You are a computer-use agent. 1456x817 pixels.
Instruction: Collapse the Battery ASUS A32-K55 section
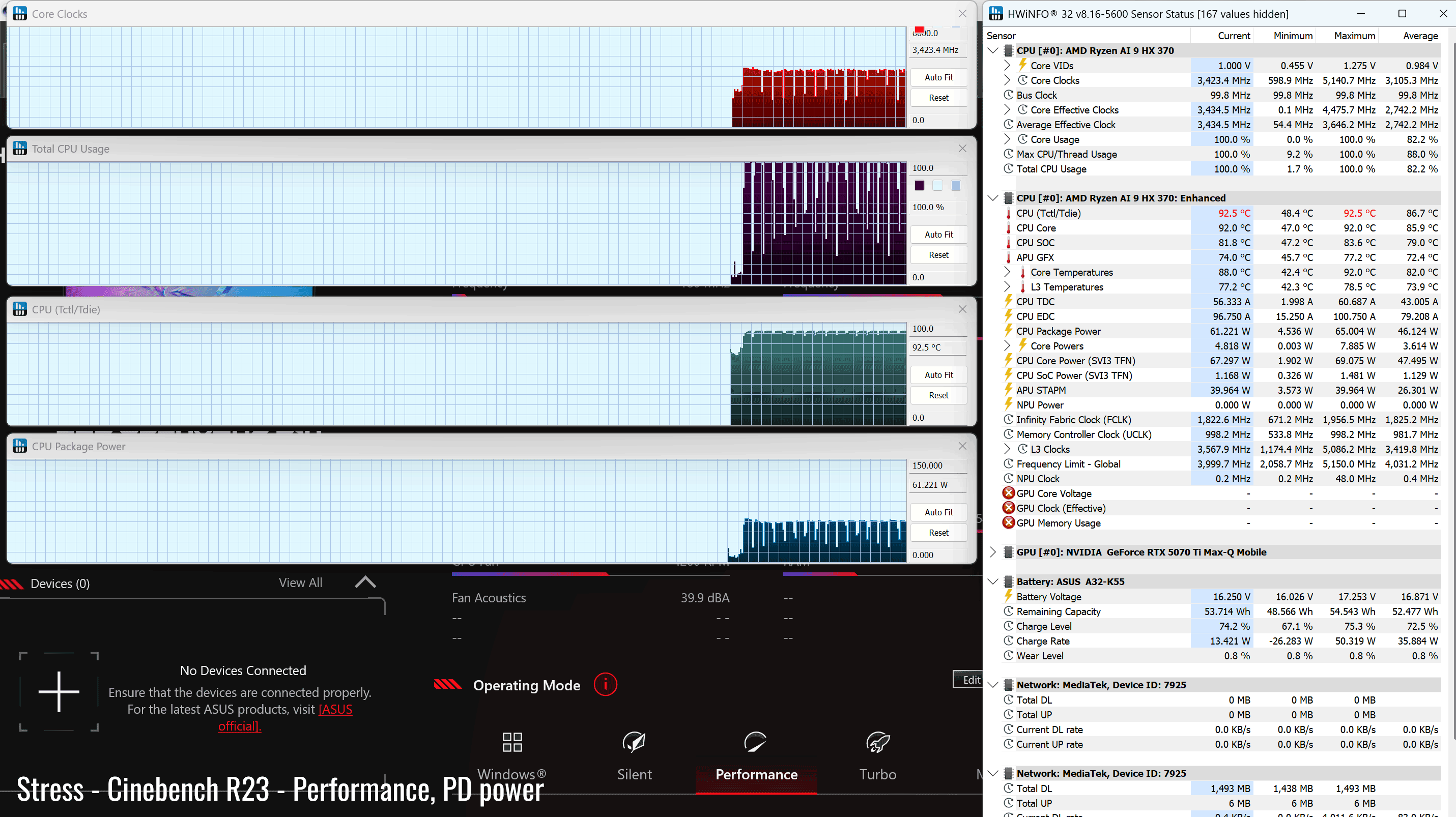993,581
